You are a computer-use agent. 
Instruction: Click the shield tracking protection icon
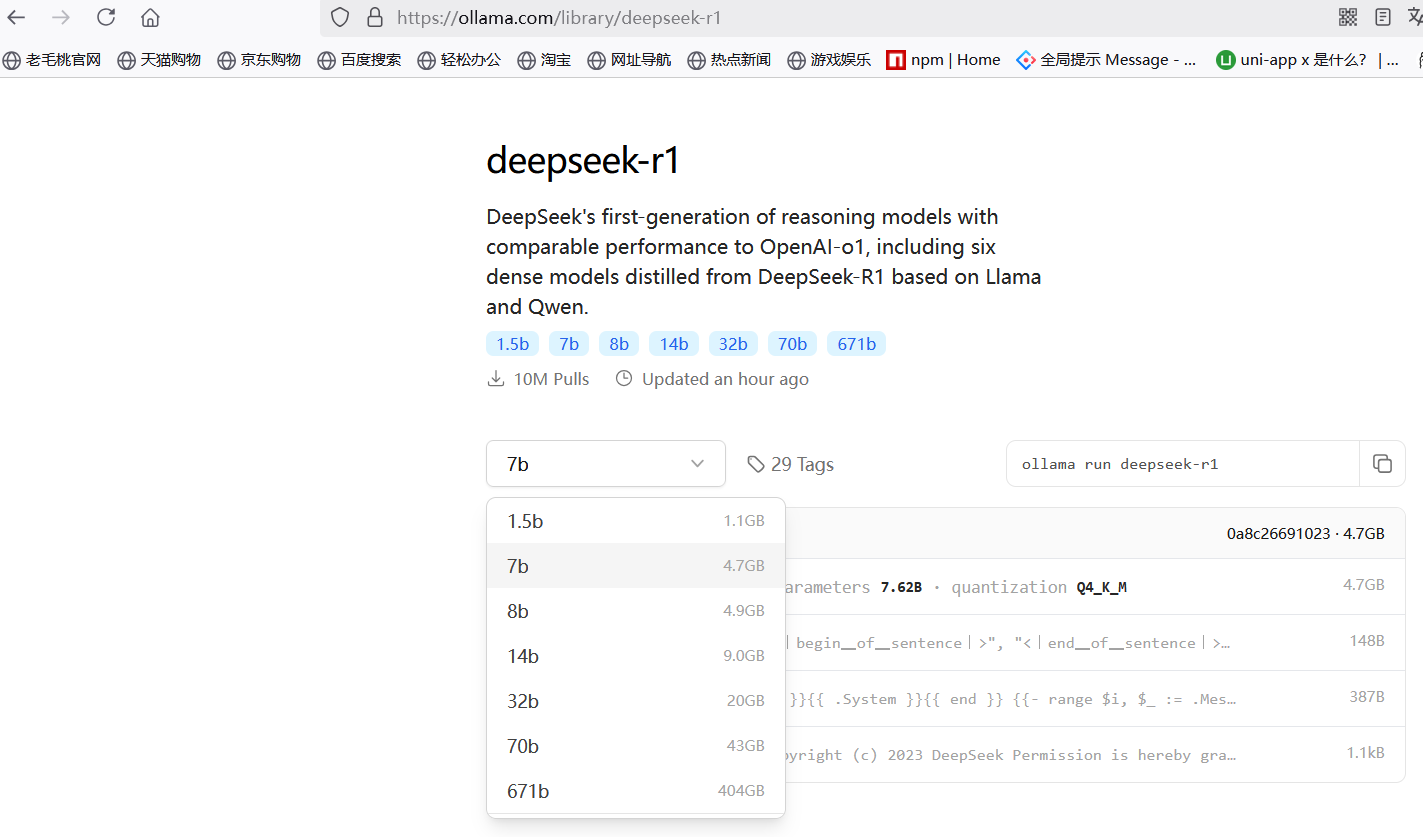tap(340, 17)
